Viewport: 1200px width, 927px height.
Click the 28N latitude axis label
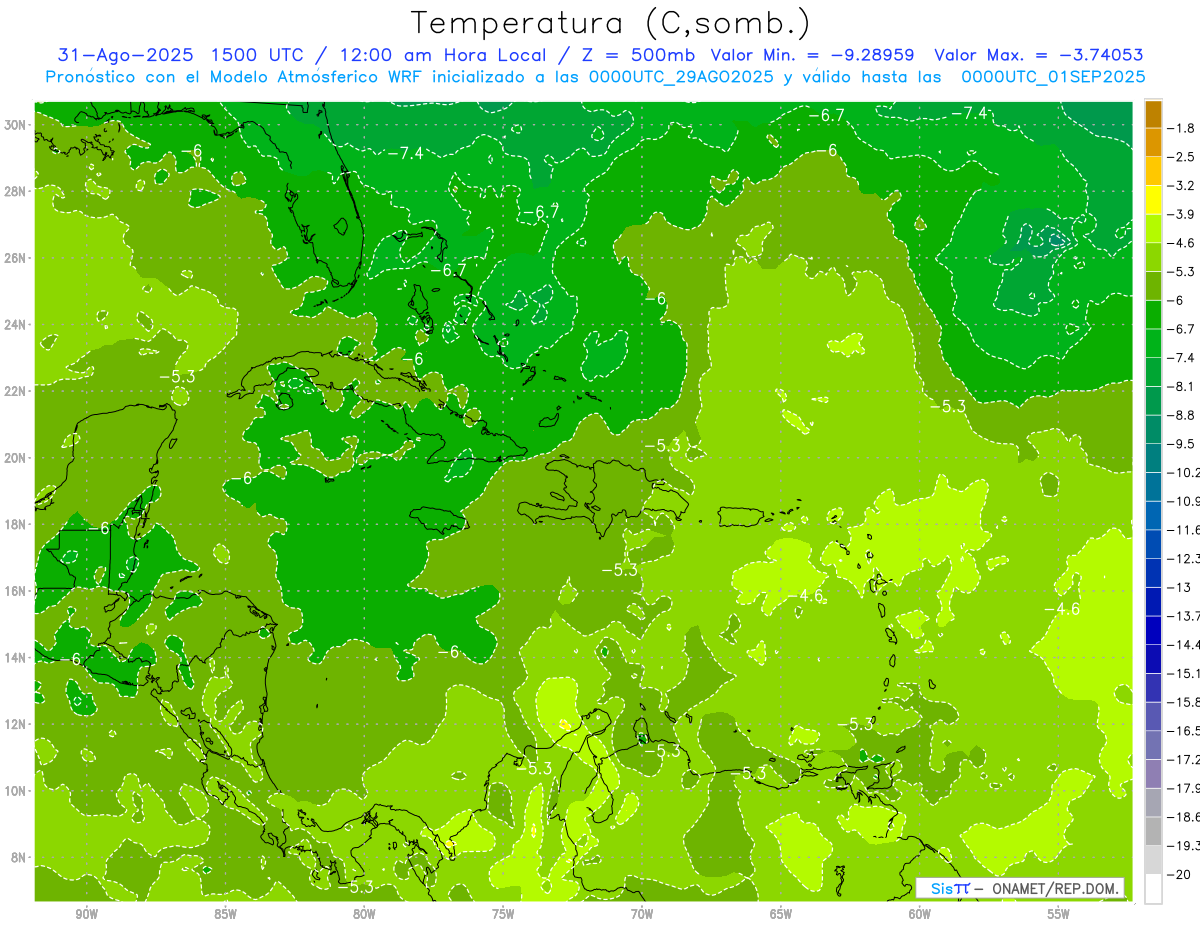15,191
